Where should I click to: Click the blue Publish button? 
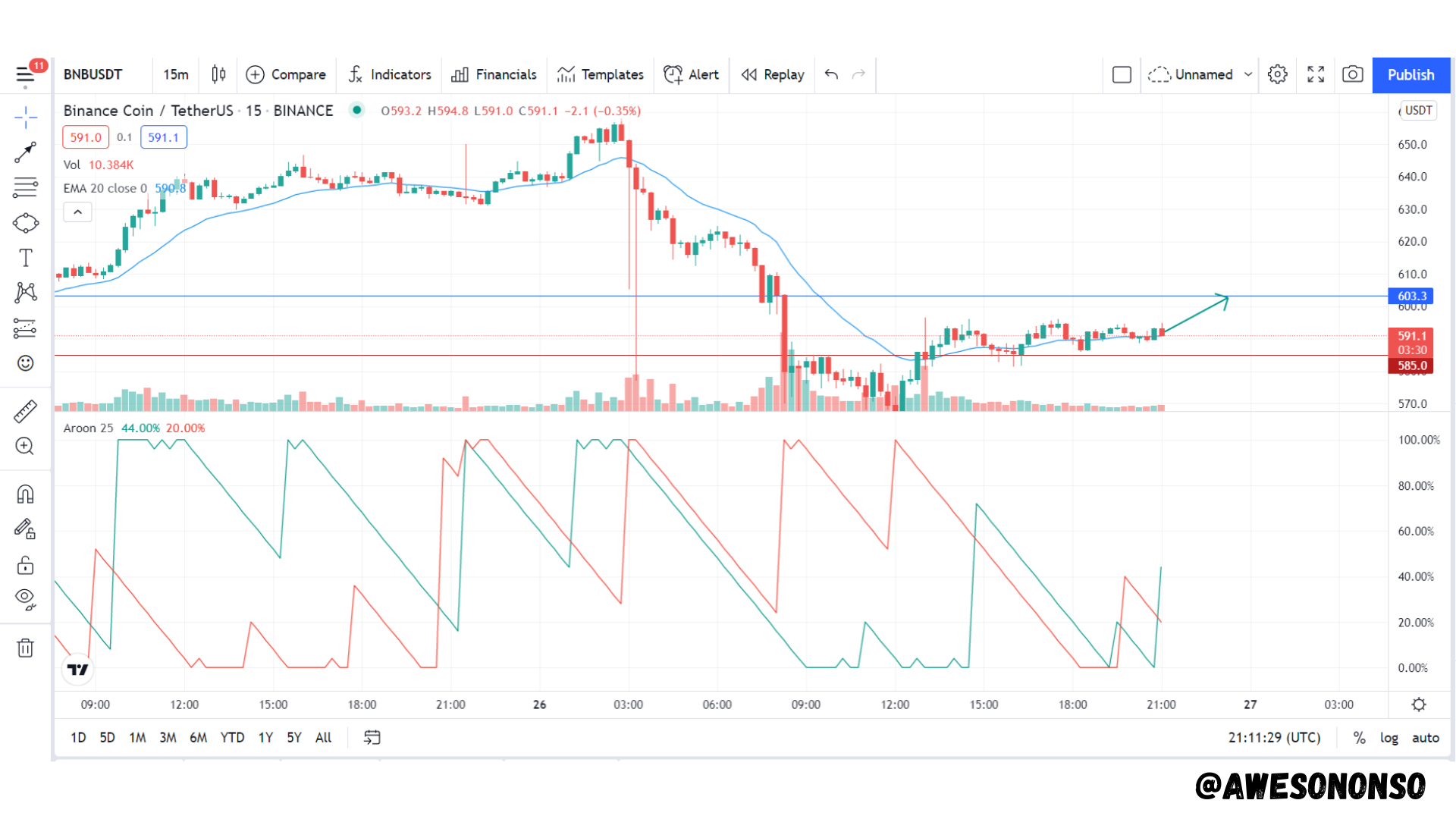tap(1410, 75)
